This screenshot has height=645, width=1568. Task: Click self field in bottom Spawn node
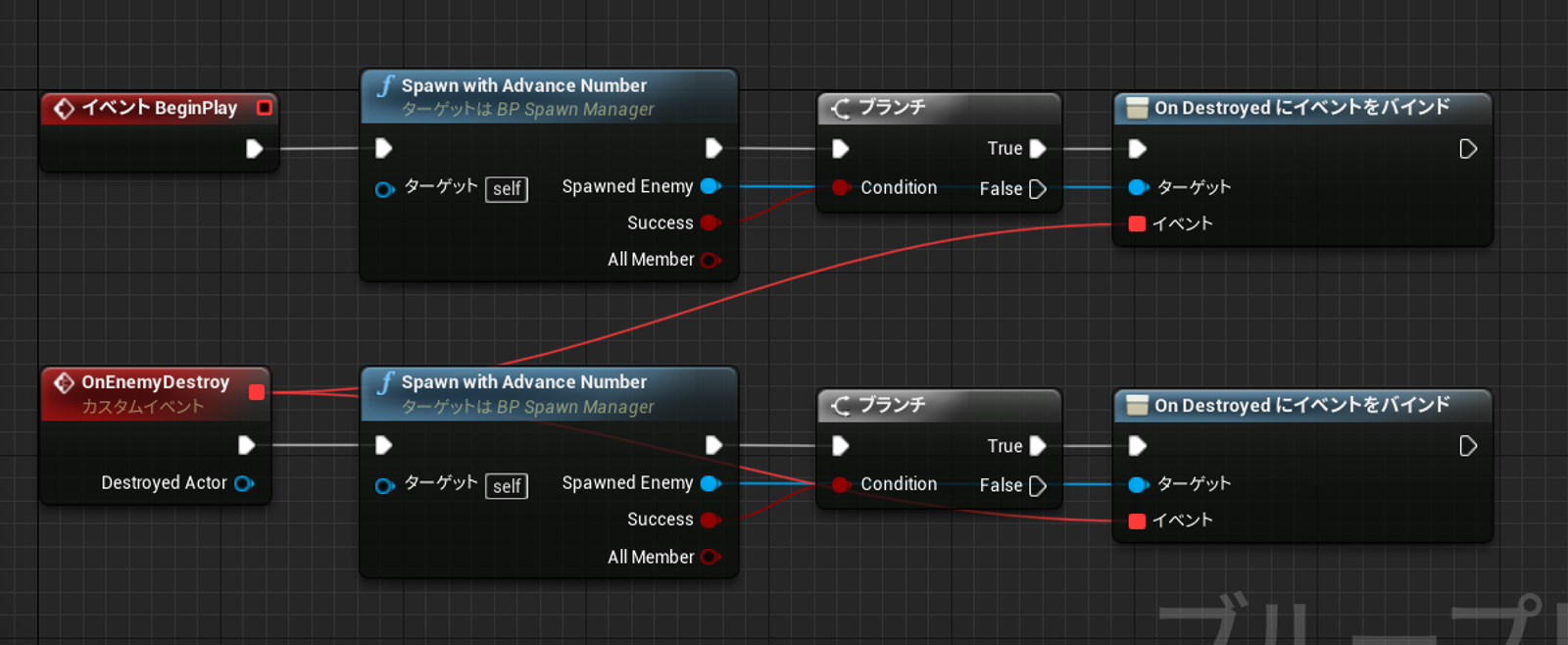click(507, 486)
